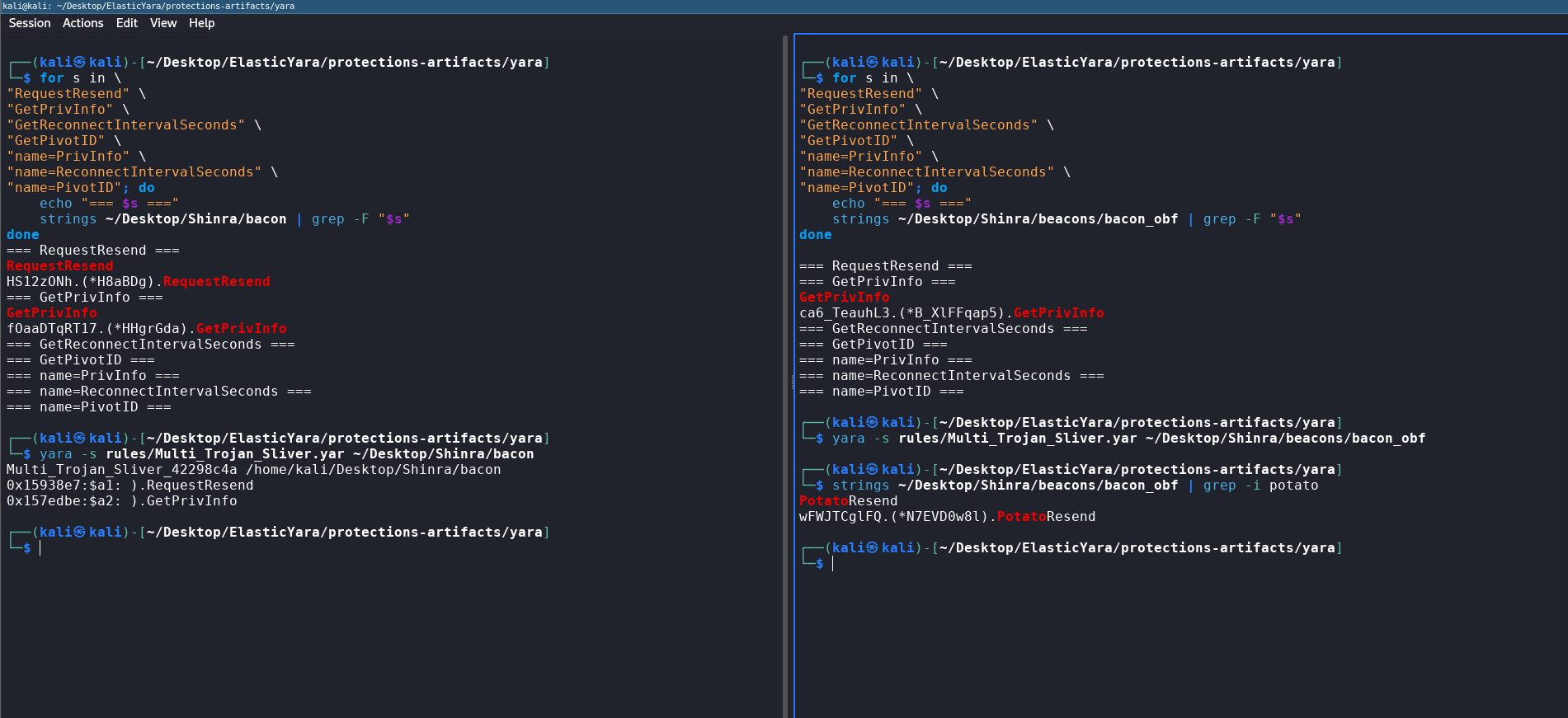The height and width of the screenshot is (718, 1568).
Task: Click 'done' keyword in the left pane
Action: point(23,235)
